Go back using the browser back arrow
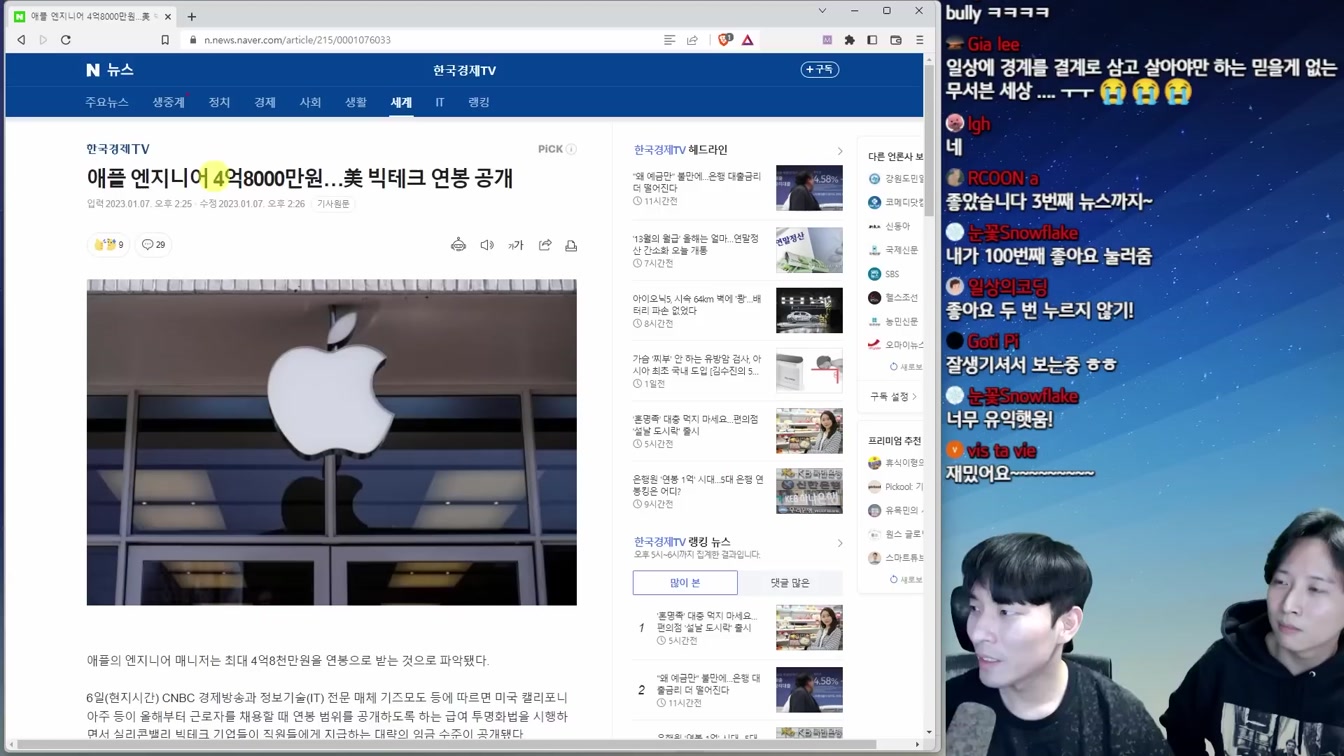1344x756 pixels. tap(21, 40)
